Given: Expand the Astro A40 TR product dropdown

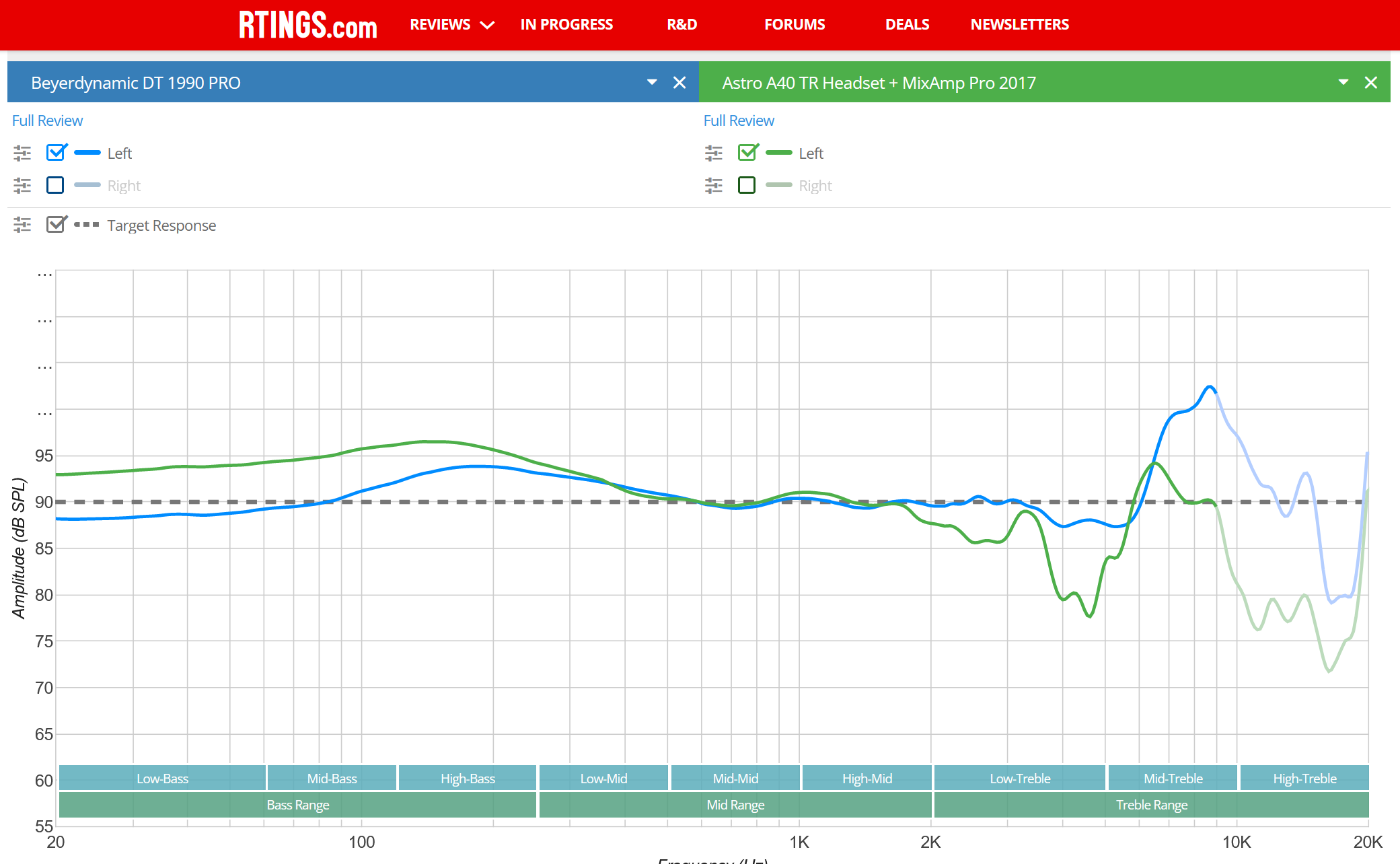Looking at the screenshot, I should pos(1343,82).
